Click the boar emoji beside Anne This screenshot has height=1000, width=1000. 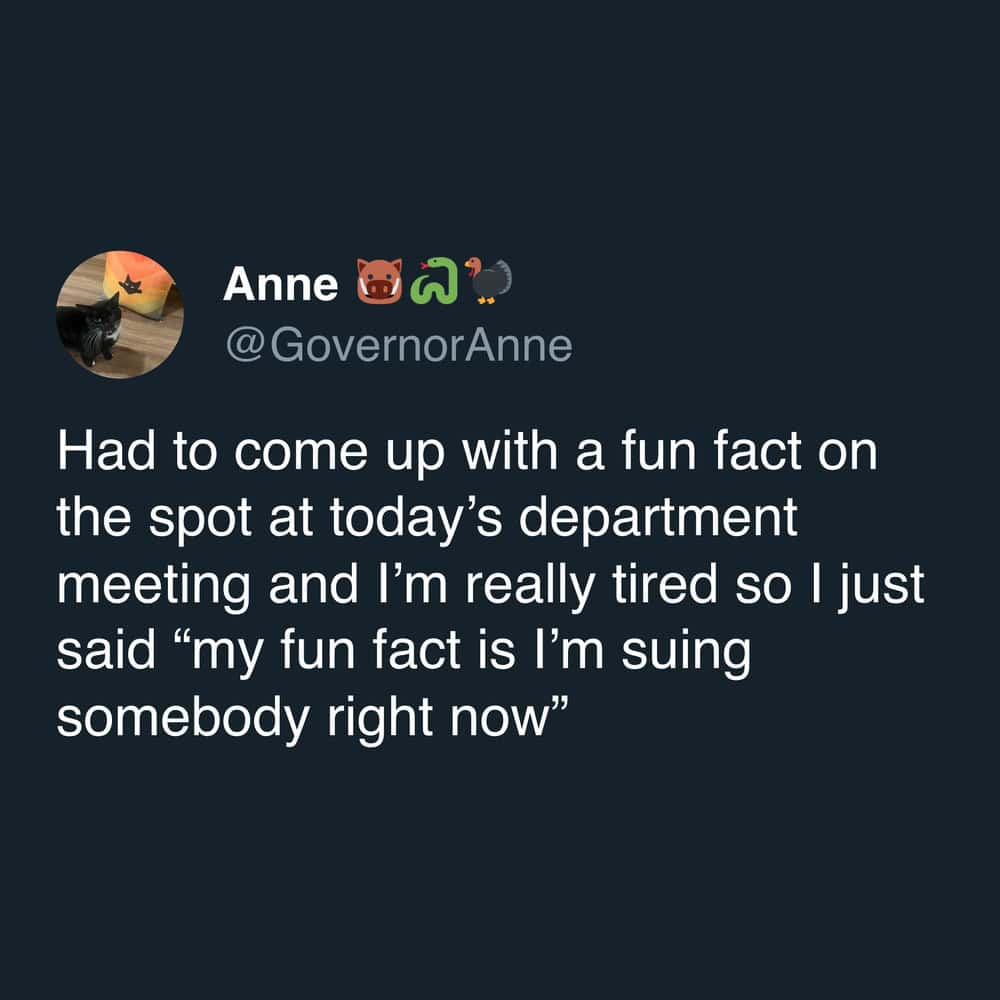tap(380, 282)
